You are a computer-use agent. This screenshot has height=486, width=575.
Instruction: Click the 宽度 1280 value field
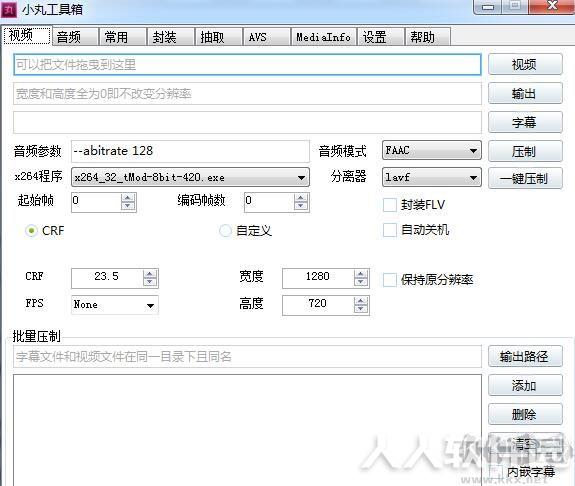(x=318, y=278)
